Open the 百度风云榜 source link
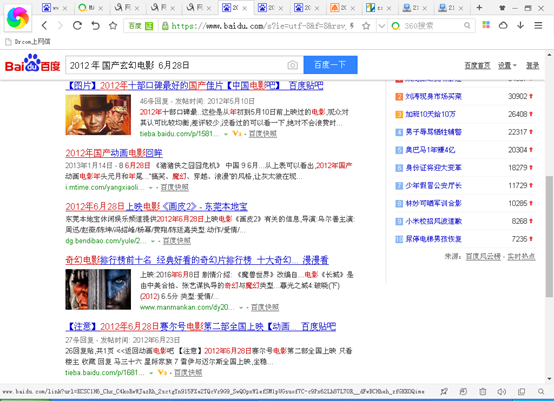 pos(483,257)
